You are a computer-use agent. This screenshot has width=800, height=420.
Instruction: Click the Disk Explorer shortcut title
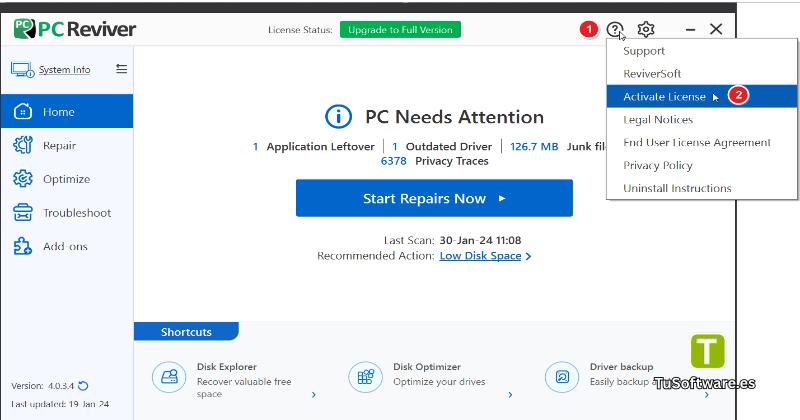[x=227, y=366]
